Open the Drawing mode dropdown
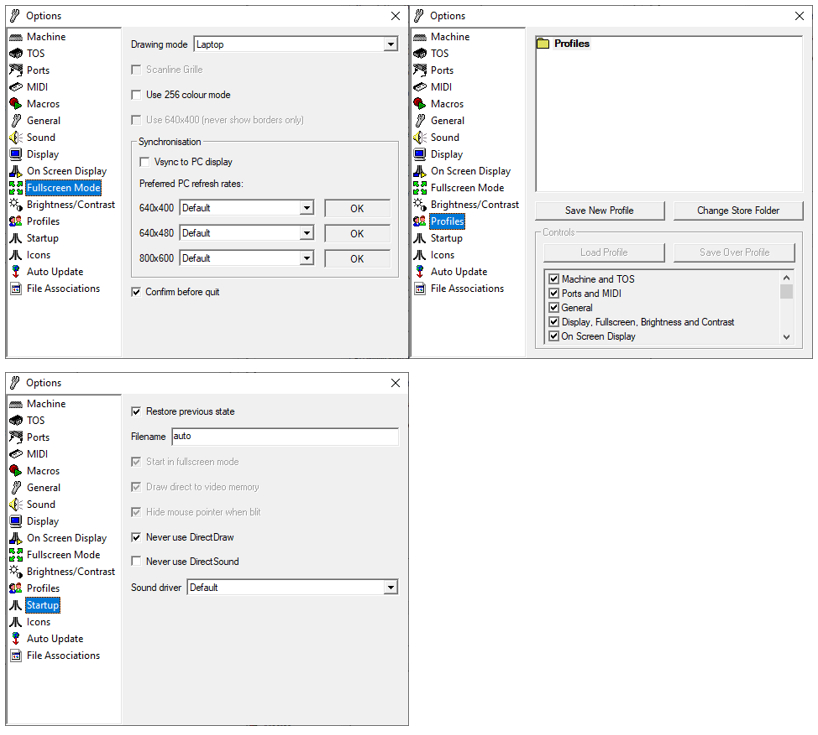Screen dimensions: 818x735 pyautogui.click(x=391, y=44)
